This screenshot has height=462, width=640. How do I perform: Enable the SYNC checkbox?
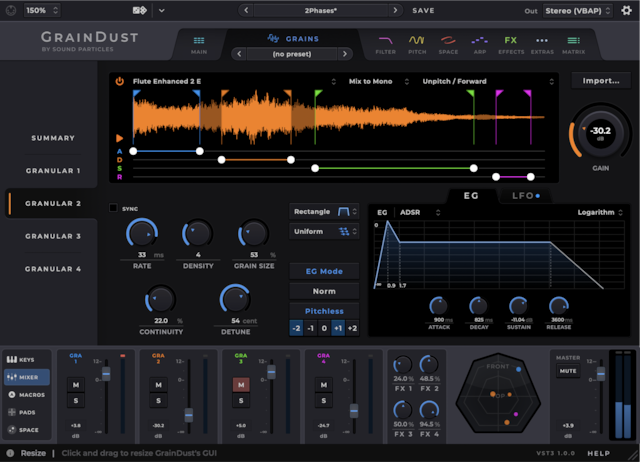[x=114, y=208]
